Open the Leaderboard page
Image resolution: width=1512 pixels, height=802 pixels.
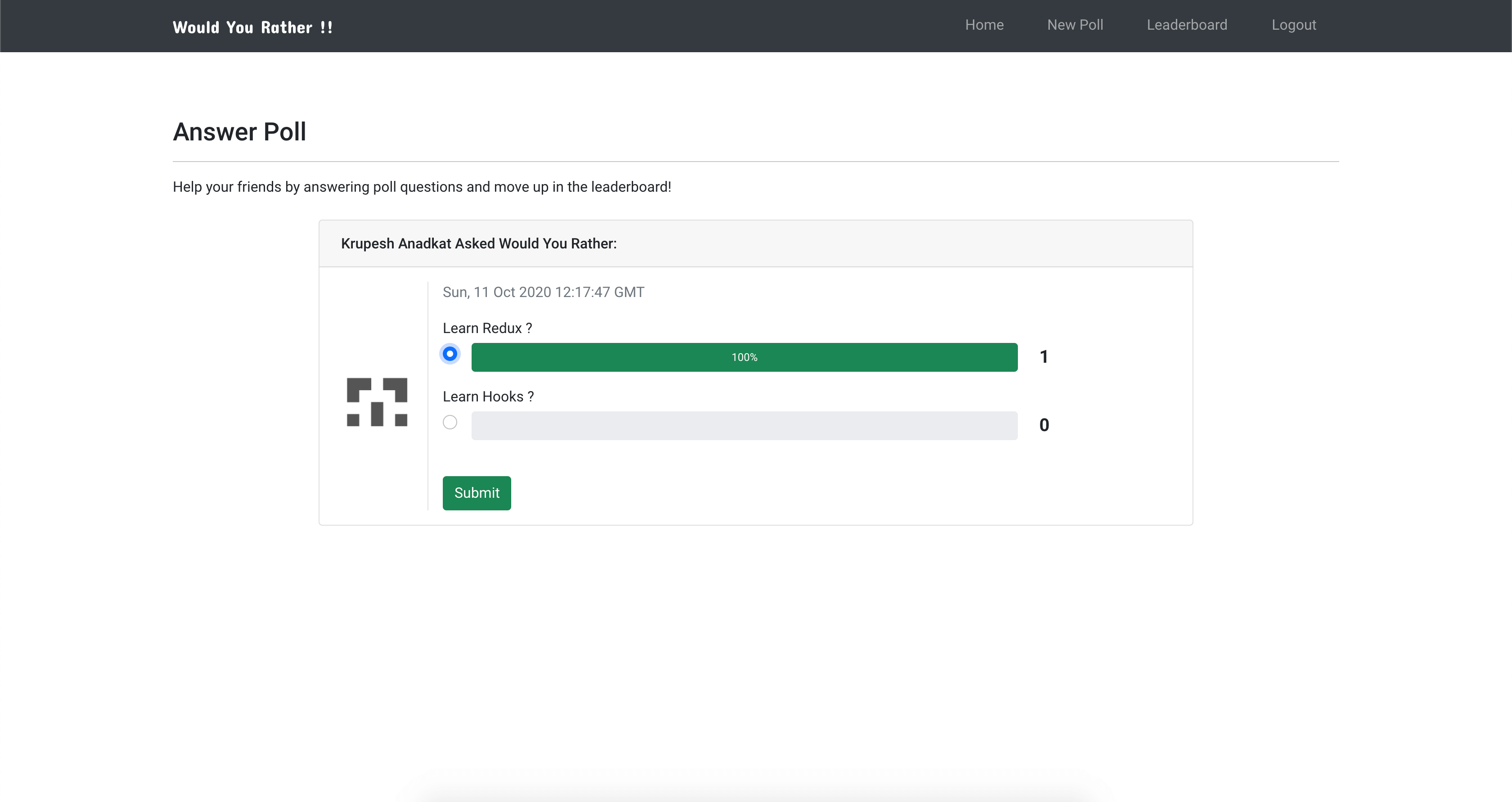click(x=1186, y=25)
